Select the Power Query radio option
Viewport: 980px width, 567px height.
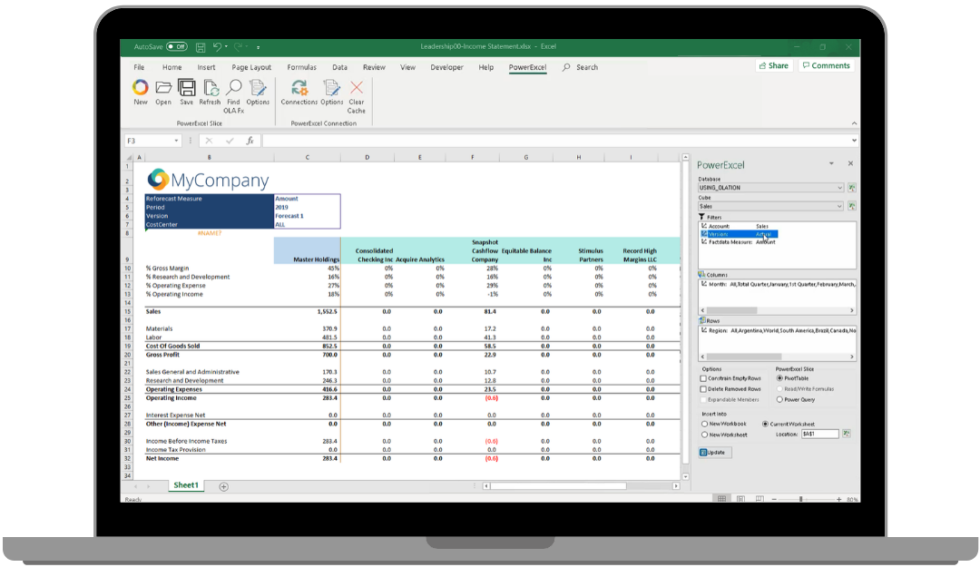pyautogui.click(x=780, y=398)
